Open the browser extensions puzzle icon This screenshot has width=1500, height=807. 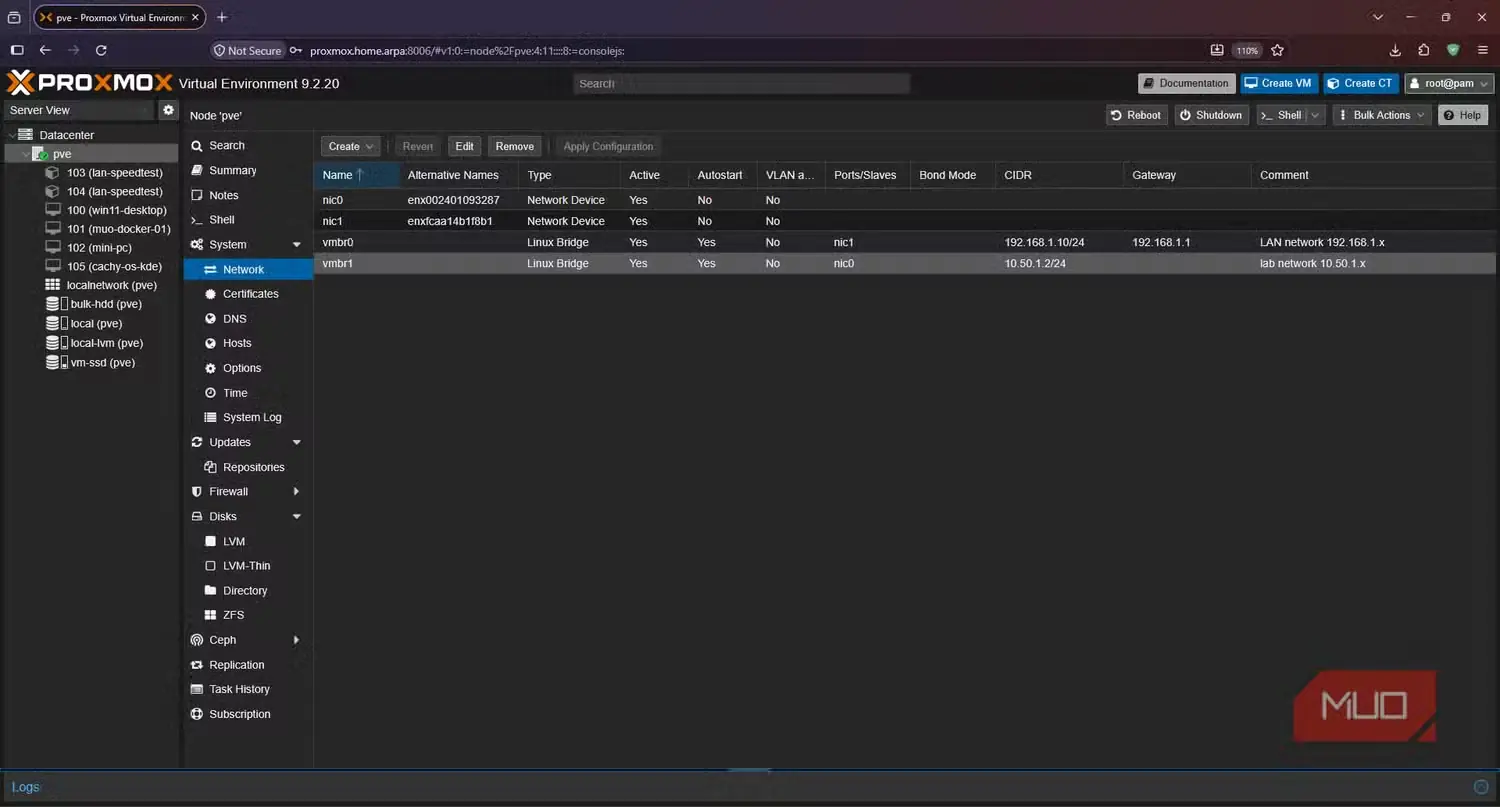pos(1424,50)
